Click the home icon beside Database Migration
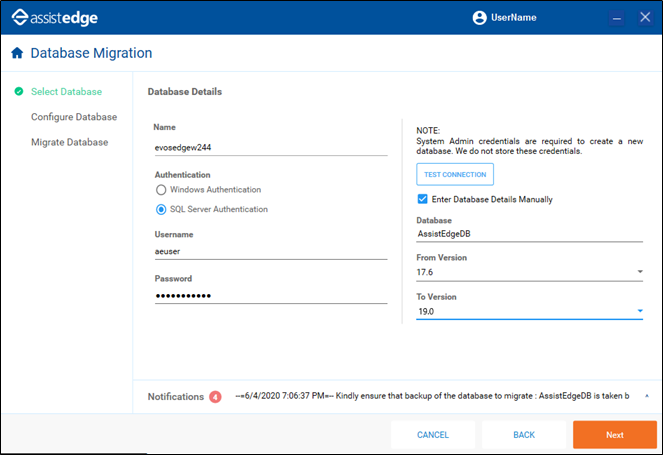Viewport: 663px width, 455px height. (x=17, y=53)
